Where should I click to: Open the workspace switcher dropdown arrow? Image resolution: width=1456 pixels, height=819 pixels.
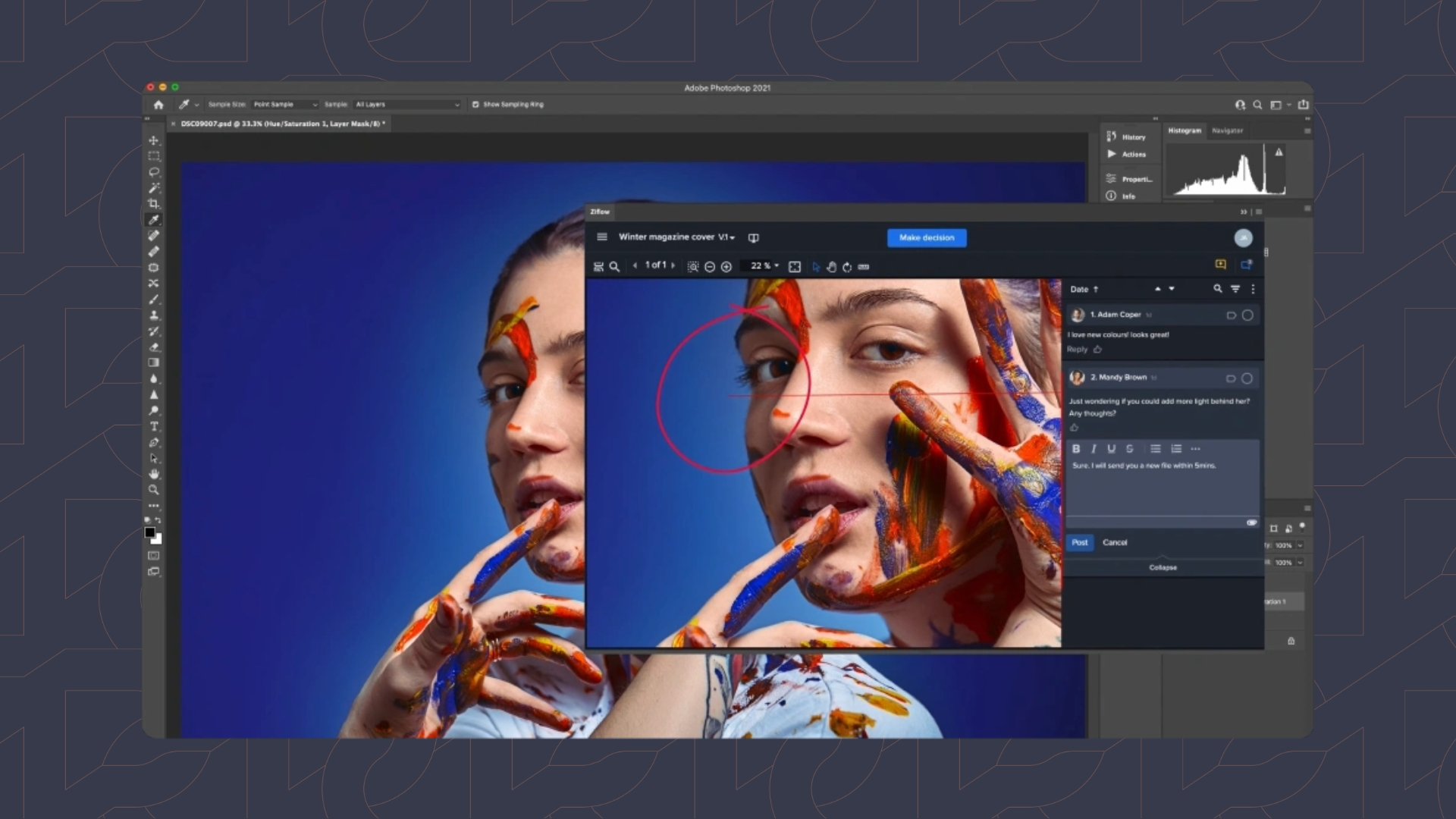click(1289, 105)
